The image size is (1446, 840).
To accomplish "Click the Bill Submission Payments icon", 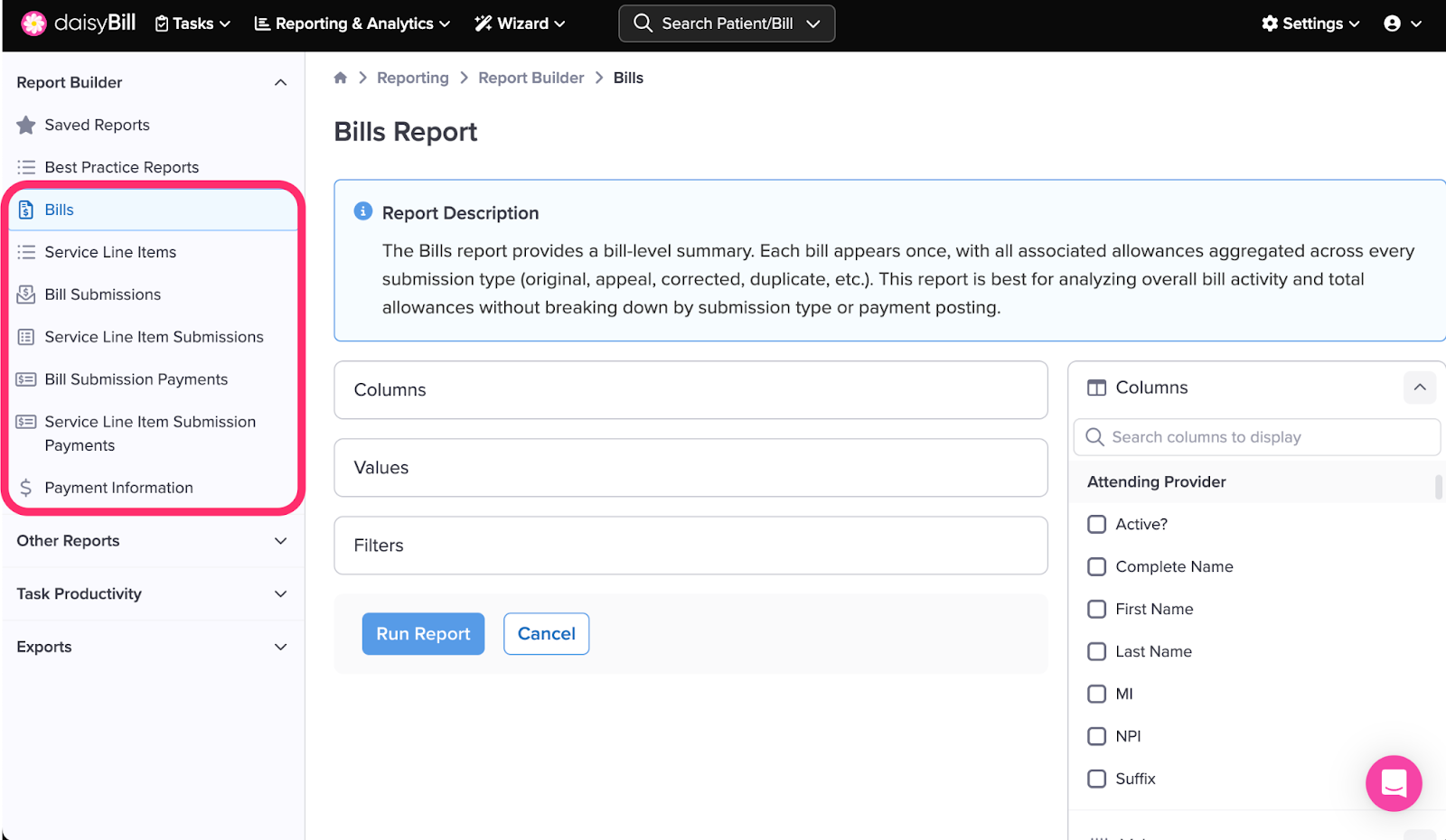I will point(26,379).
